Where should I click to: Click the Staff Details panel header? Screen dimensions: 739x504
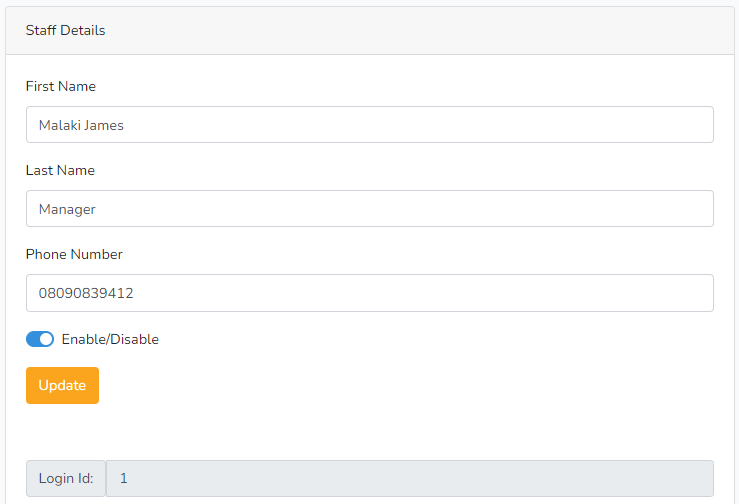(x=369, y=30)
